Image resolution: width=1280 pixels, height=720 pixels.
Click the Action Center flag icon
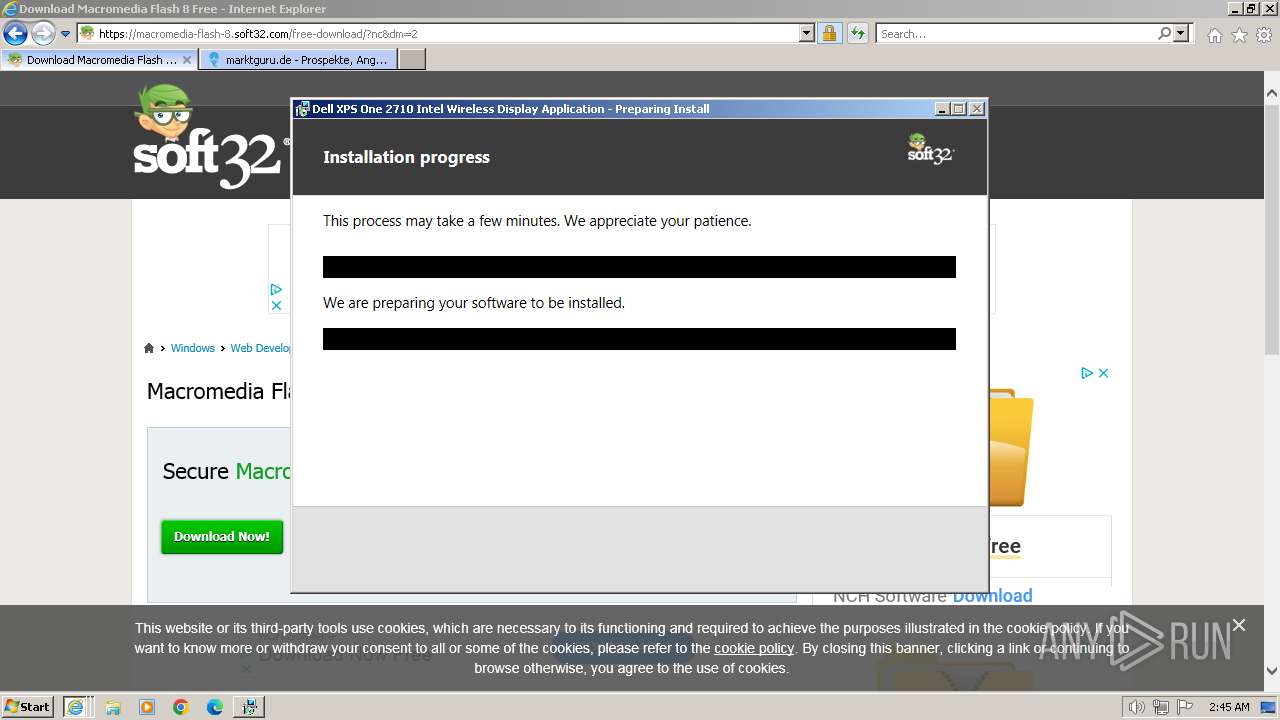click(x=1184, y=707)
